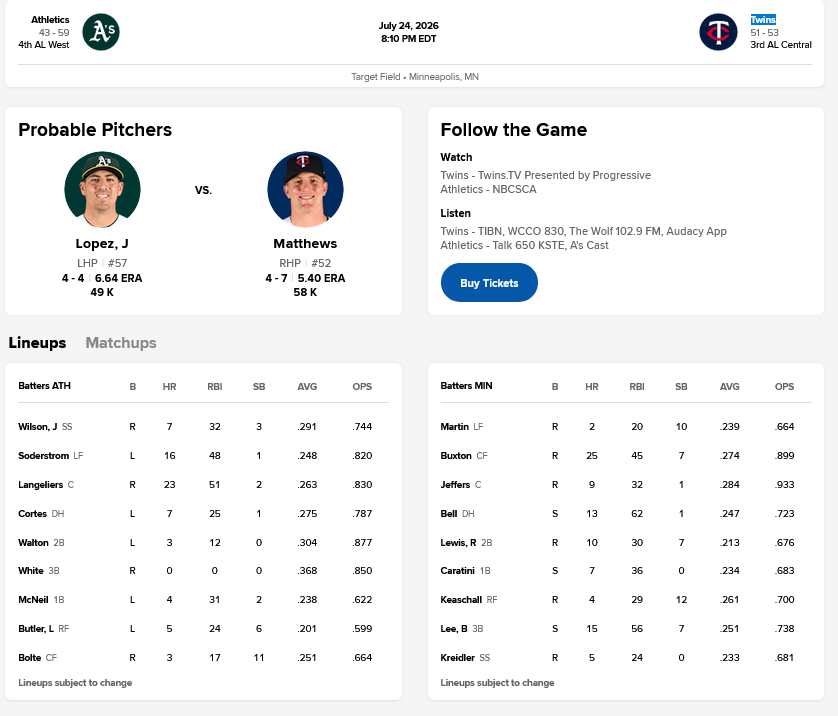Image resolution: width=838 pixels, height=716 pixels.
Task: Open Kreidler's player page
Action: tap(457, 658)
